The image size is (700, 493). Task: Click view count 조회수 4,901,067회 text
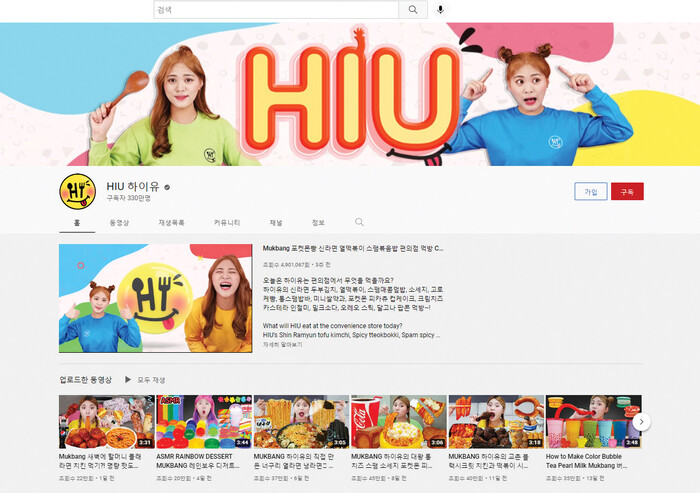click(286, 265)
